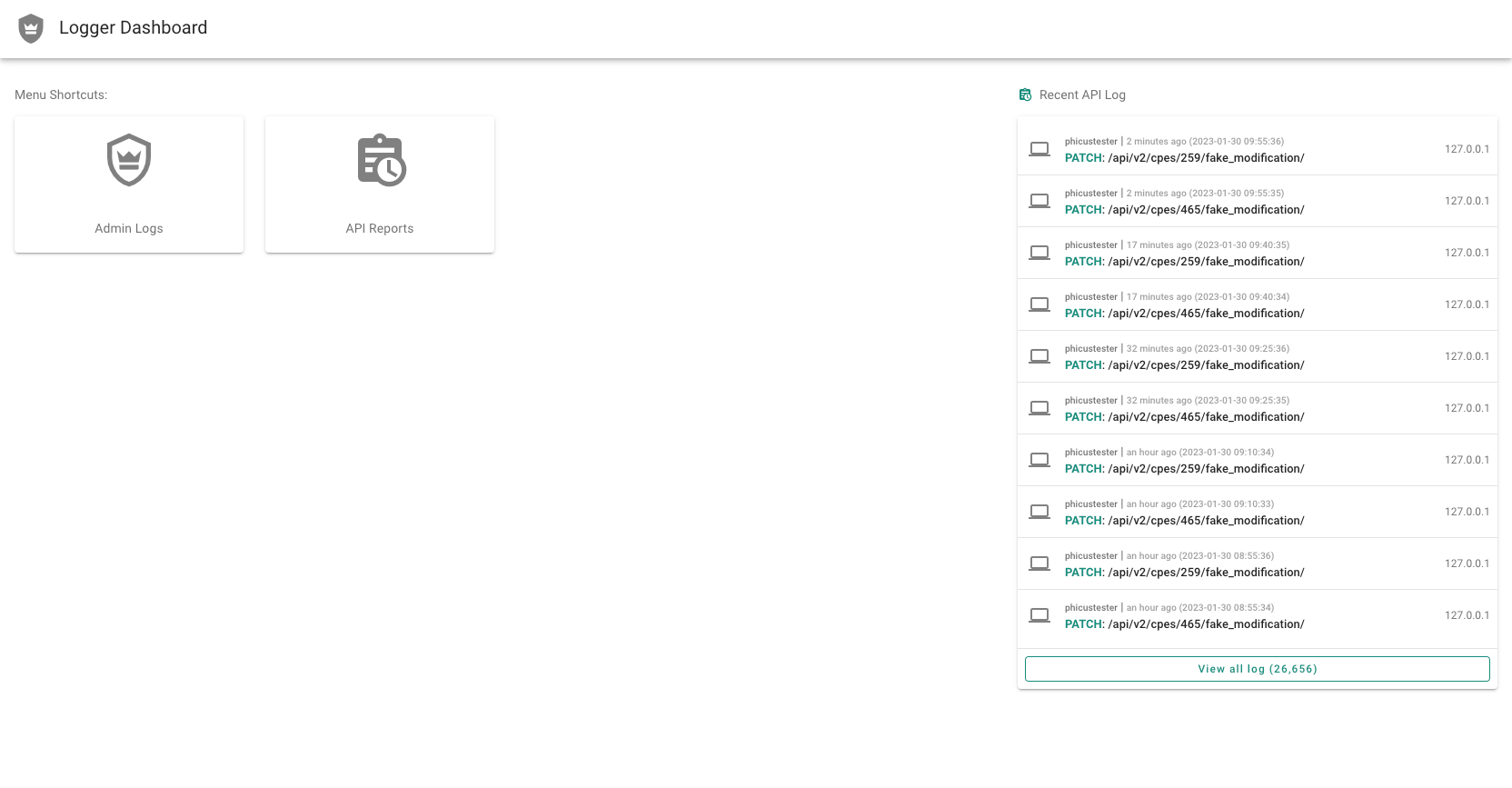Click 127.0.0.1 IP of the 09:55:36 entry
The image size is (1512, 788).
(x=1467, y=149)
